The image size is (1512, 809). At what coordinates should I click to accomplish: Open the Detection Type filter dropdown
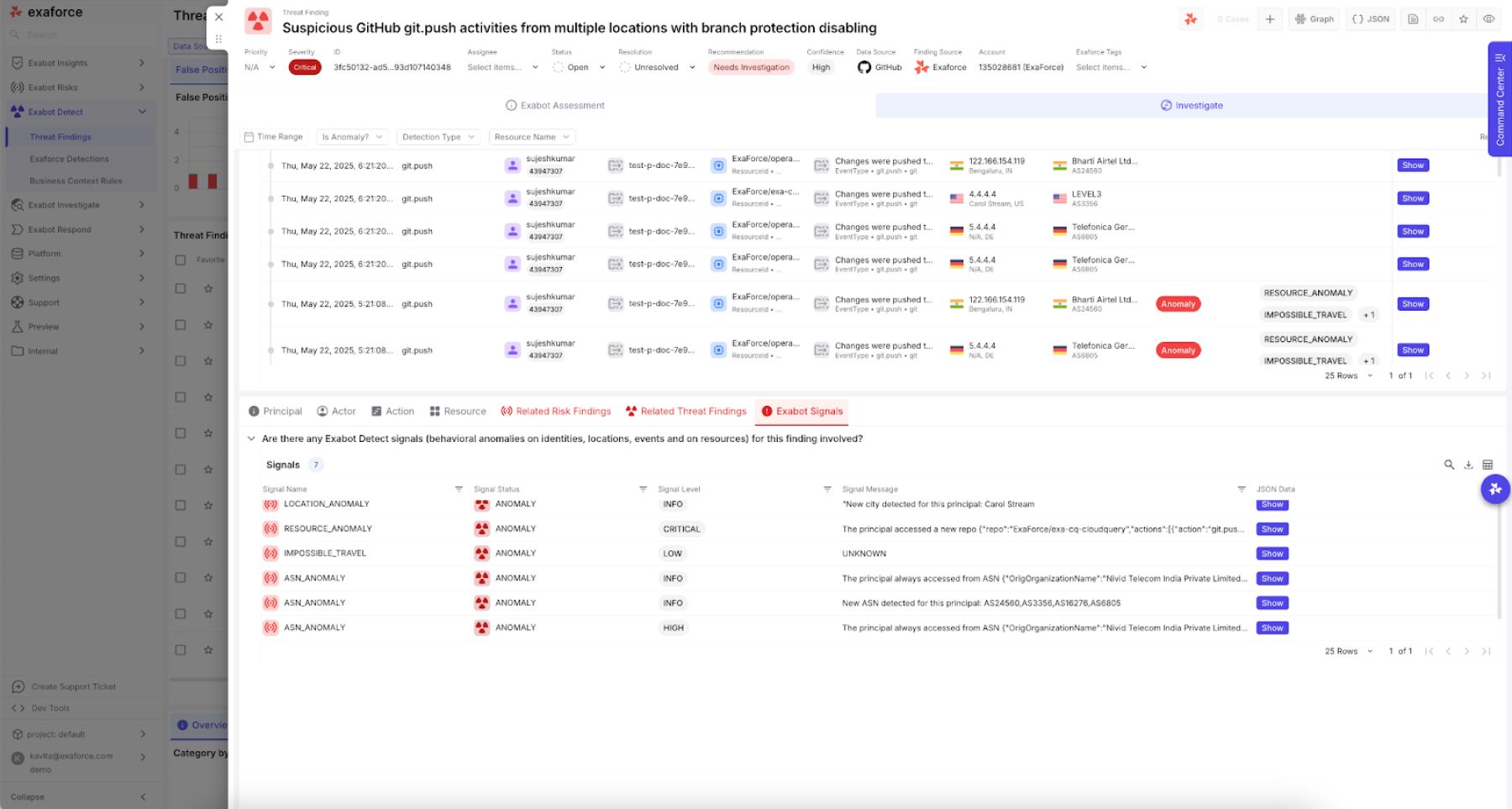[438, 137]
